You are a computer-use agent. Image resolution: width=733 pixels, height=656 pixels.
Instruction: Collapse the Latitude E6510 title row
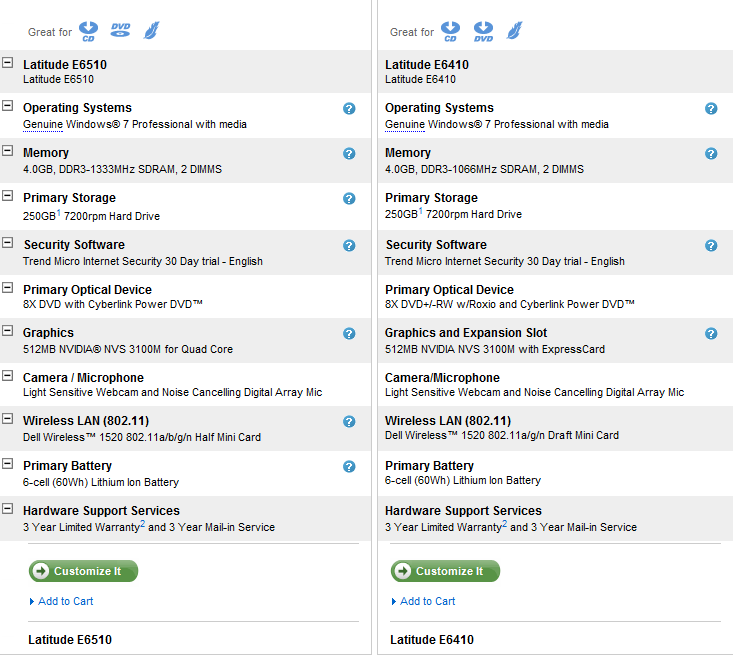coord(7,63)
